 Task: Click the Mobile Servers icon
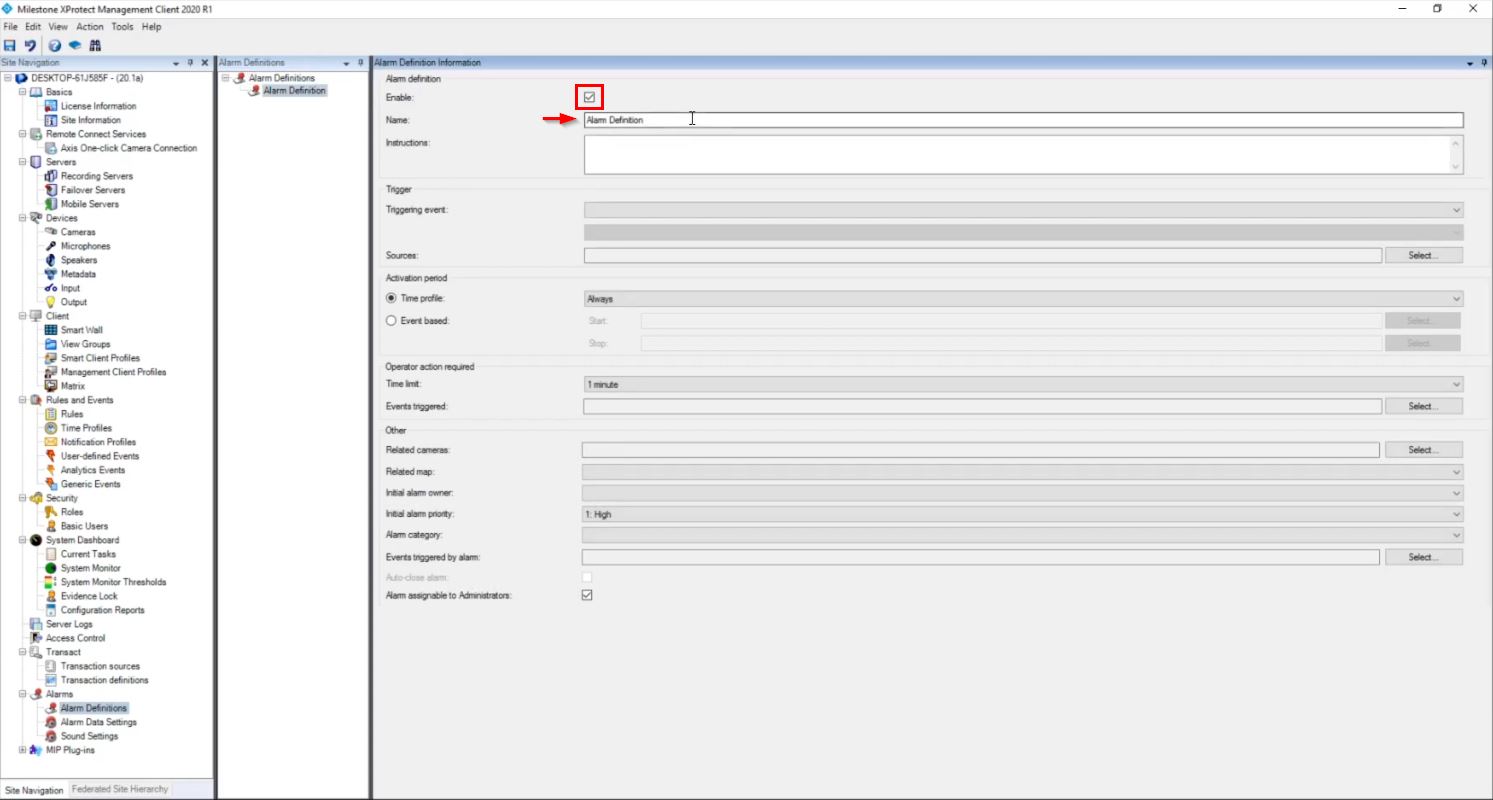point(52,204)
